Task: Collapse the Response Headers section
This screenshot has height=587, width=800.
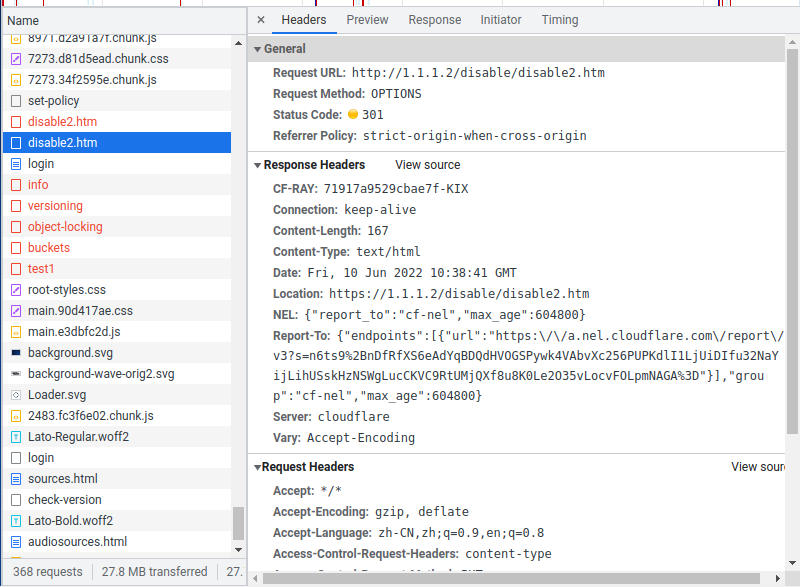Action: pyautogui.click(x=258, y=165)
